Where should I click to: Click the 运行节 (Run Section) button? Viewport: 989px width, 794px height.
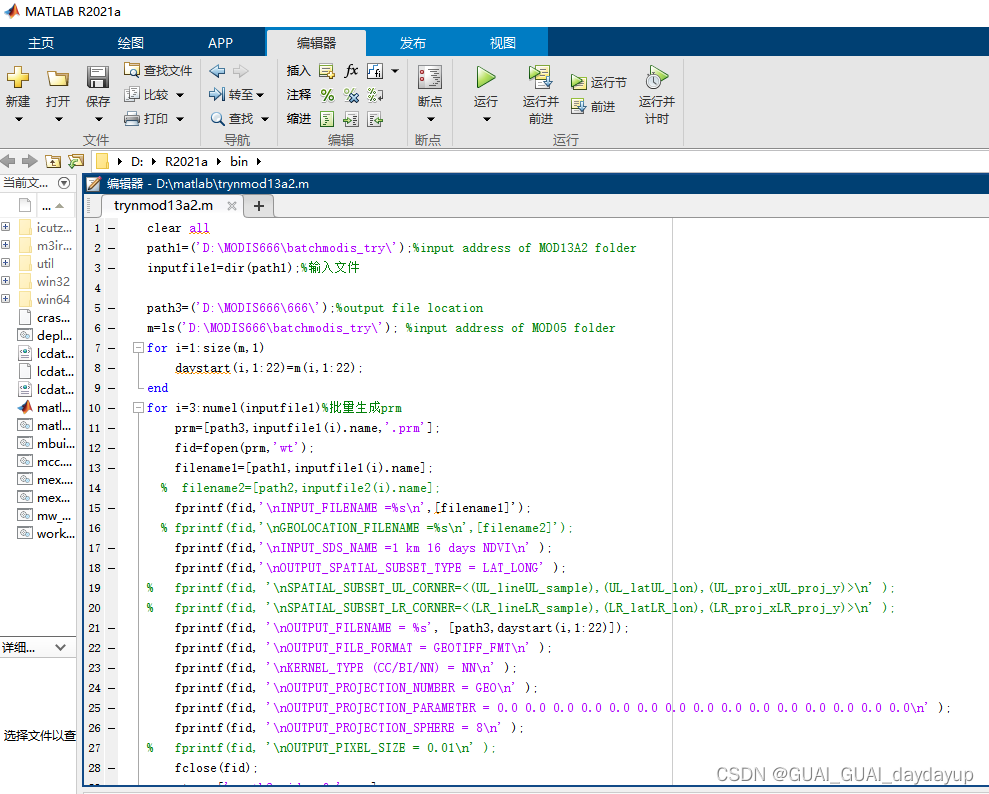(x=595, y=80)
